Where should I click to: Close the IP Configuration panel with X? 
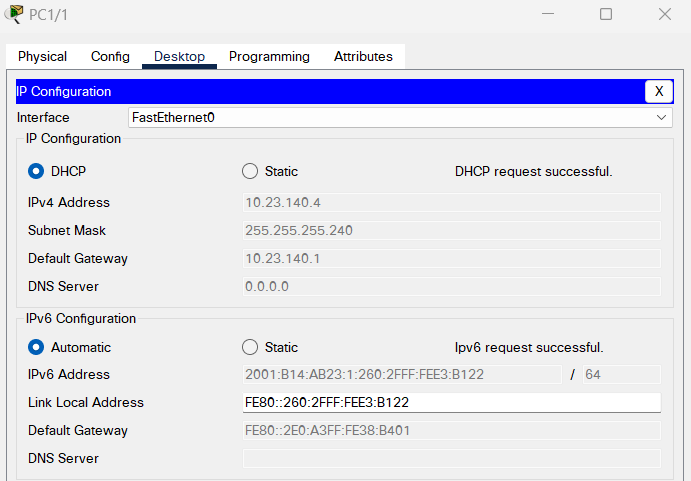[x=659, y=91]
